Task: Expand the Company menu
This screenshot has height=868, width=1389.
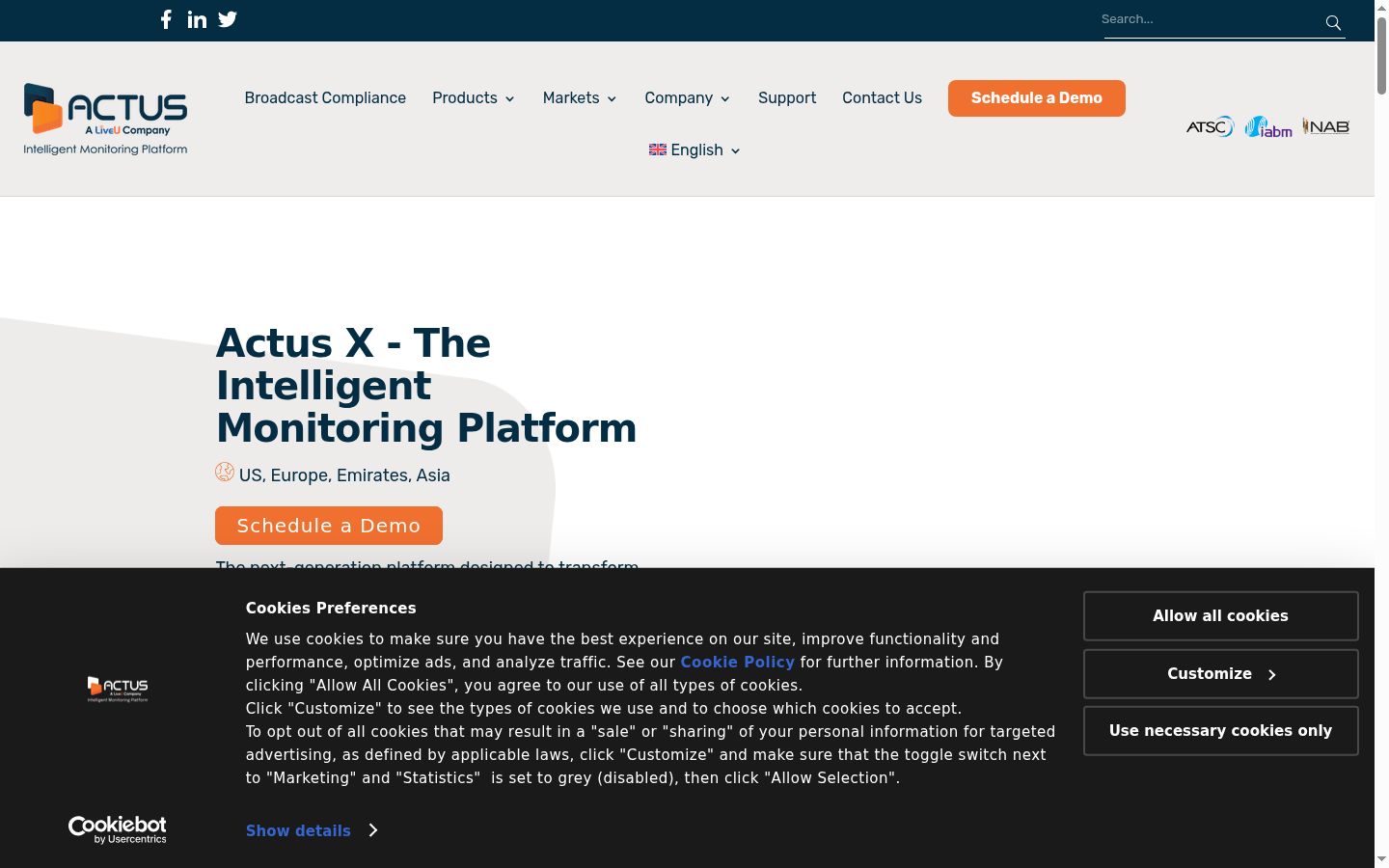Action: pos(688,98)
